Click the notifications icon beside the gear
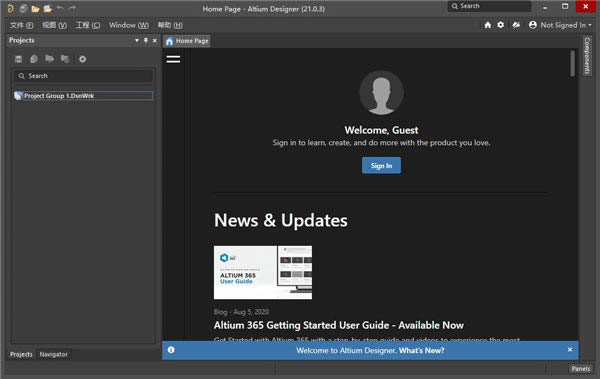Image resolution: width=600 pixels, height=379 pixels. (516, 25)
